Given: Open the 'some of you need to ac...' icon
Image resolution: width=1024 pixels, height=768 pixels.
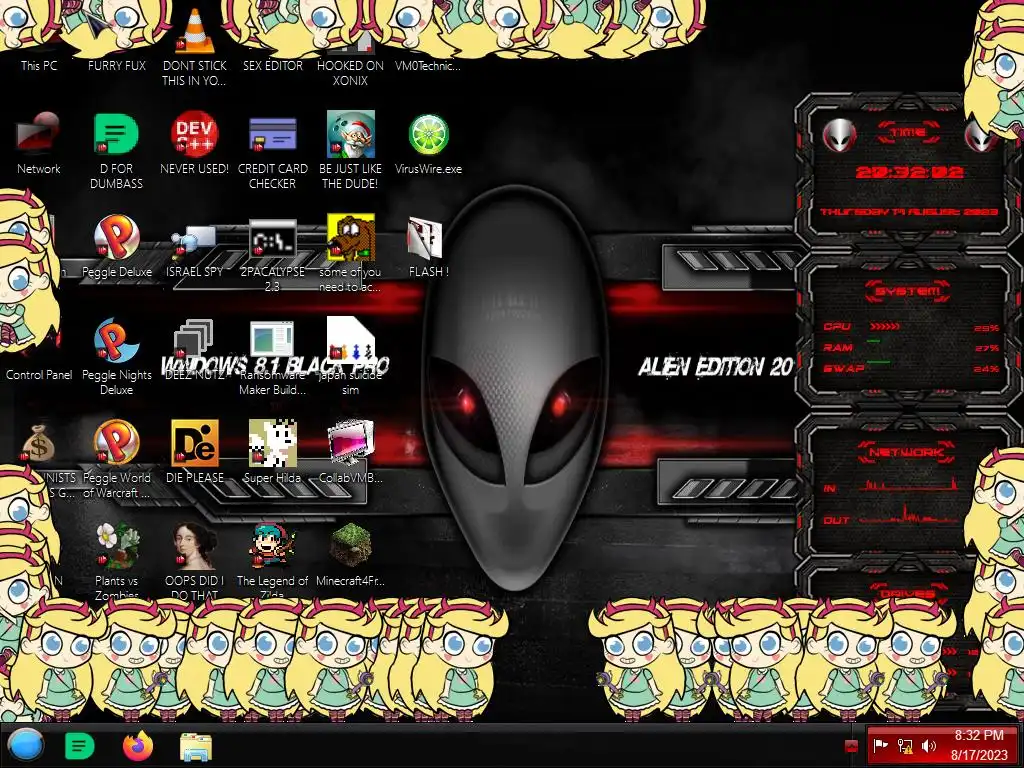Looking at the screenshot, I should coord(351,236).
